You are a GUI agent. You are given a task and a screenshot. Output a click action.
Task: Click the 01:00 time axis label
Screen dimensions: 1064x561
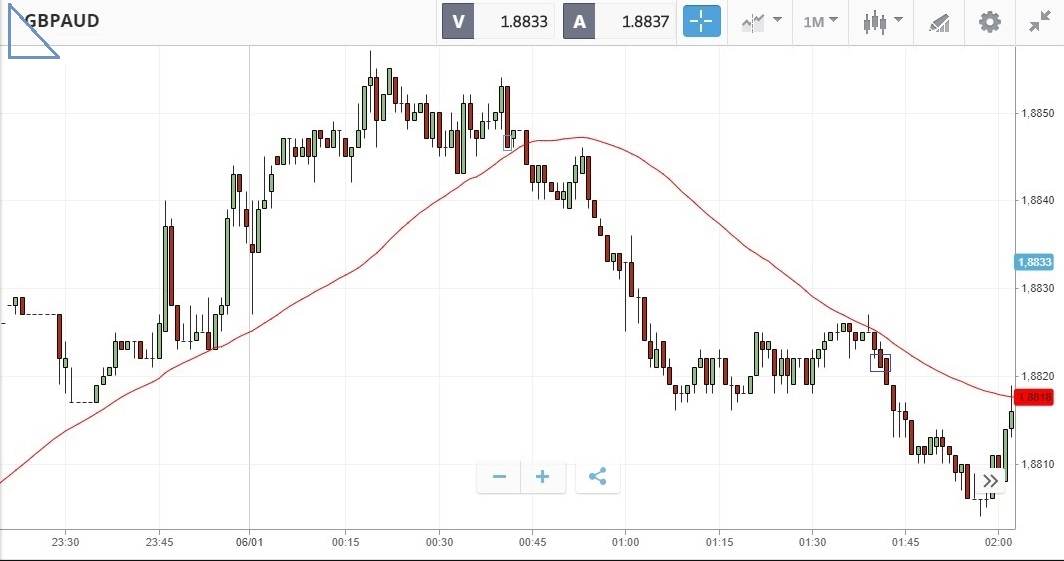[x=624, y=542]
